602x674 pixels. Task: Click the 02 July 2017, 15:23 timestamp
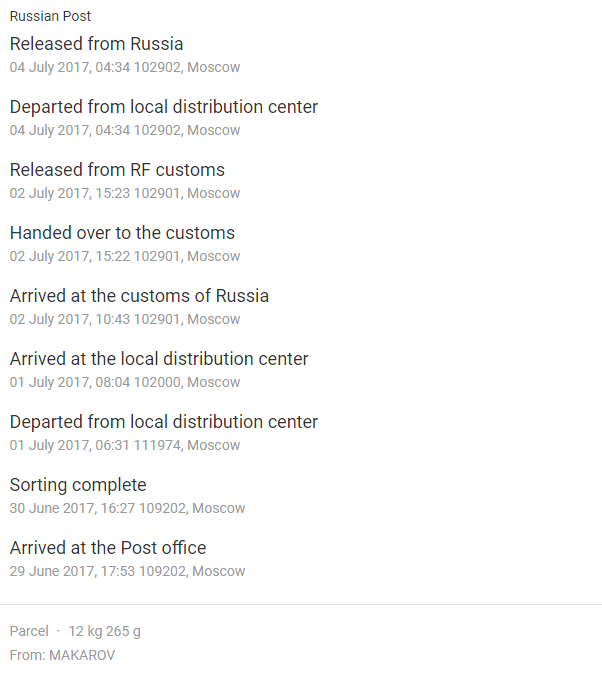pos(125,193)
